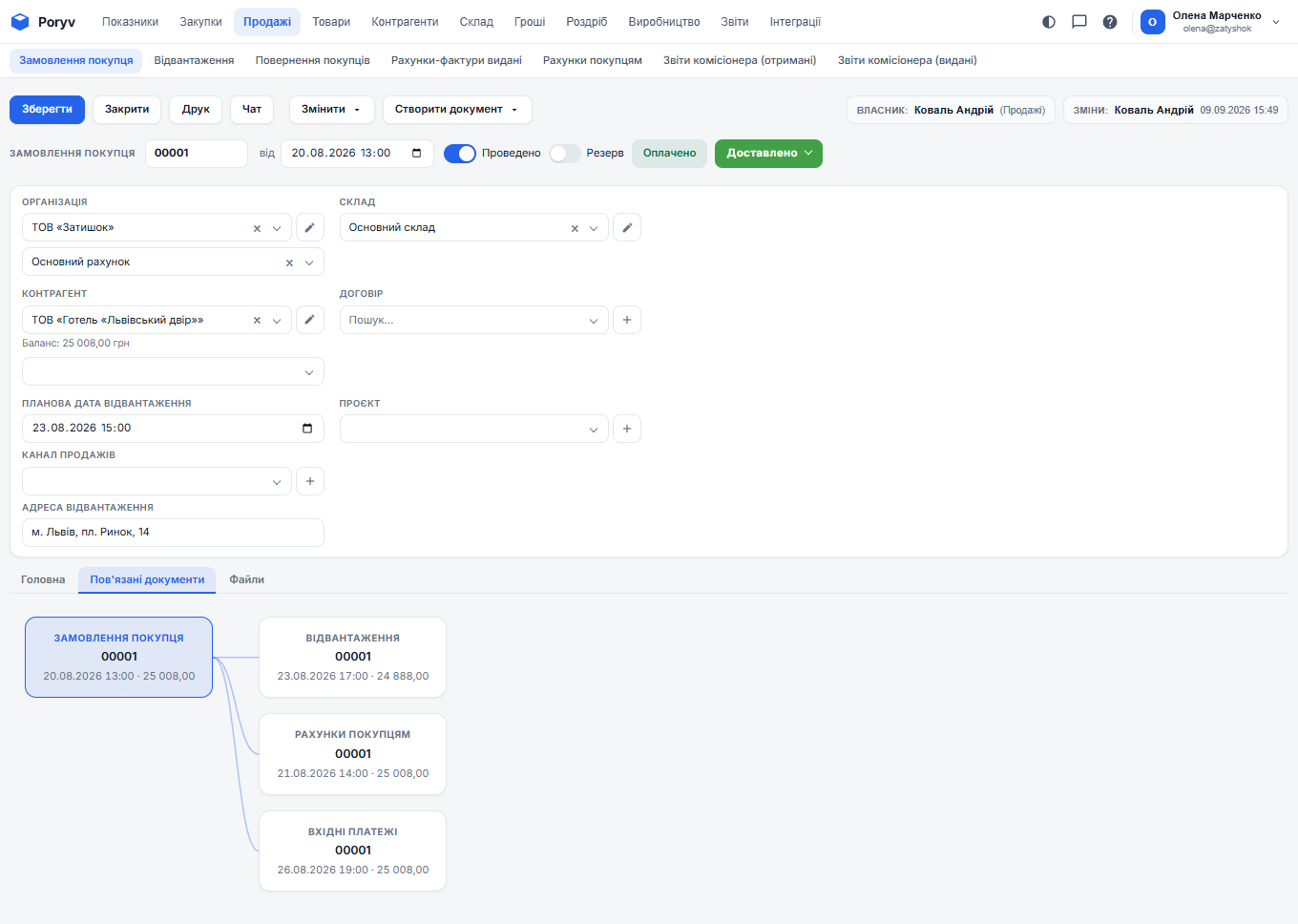Toggle the dark theme contrast icon
The image size is (1298, 924).
tap(1049, 22)
